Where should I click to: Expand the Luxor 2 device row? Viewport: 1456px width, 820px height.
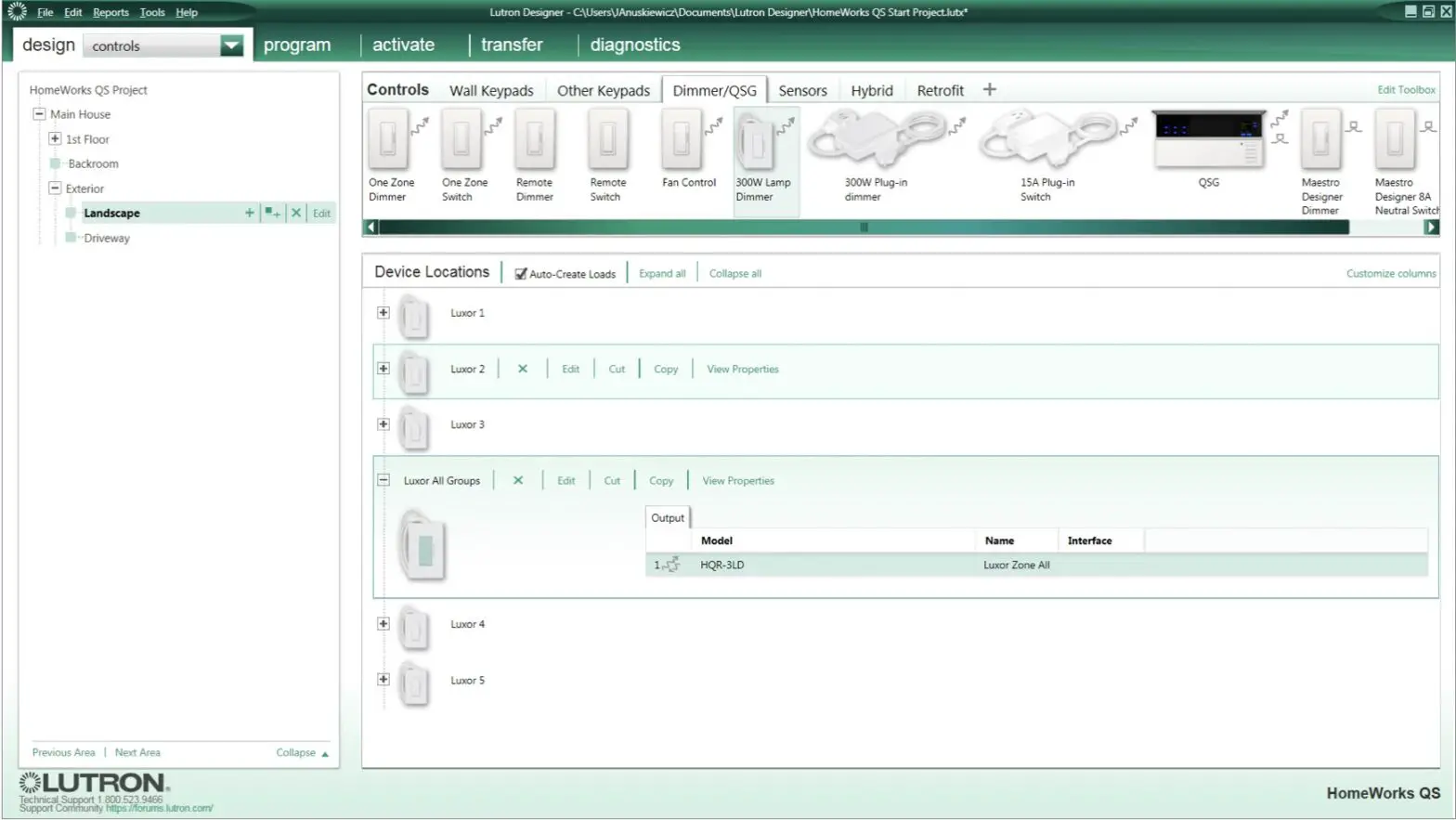point(383,369)
